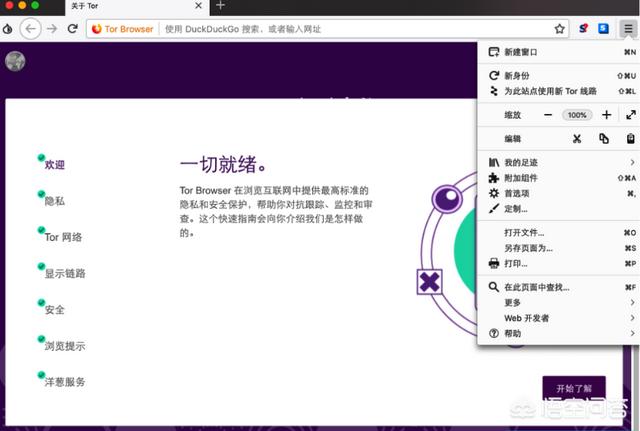Open 浏览提示 section in onboarding list
The height and width of the screenshot is (431, 640).
[x=65, y=346]
